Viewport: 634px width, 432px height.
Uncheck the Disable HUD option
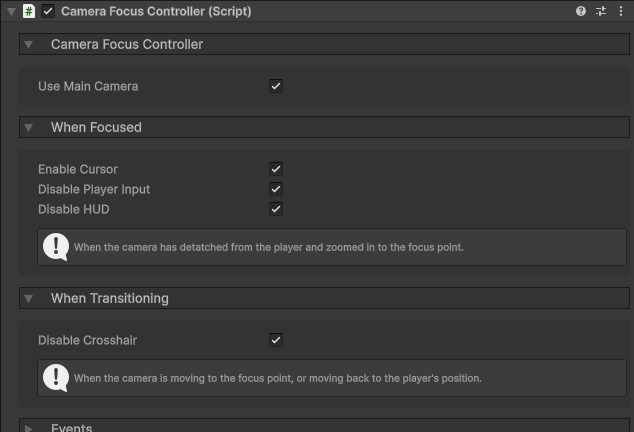point(276,209)
